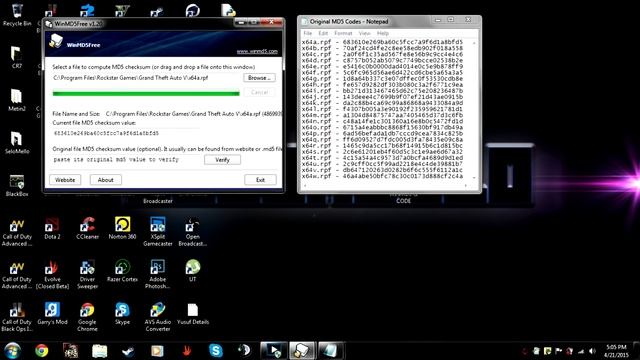Open the Format menu in Notepad

point(343,33)
